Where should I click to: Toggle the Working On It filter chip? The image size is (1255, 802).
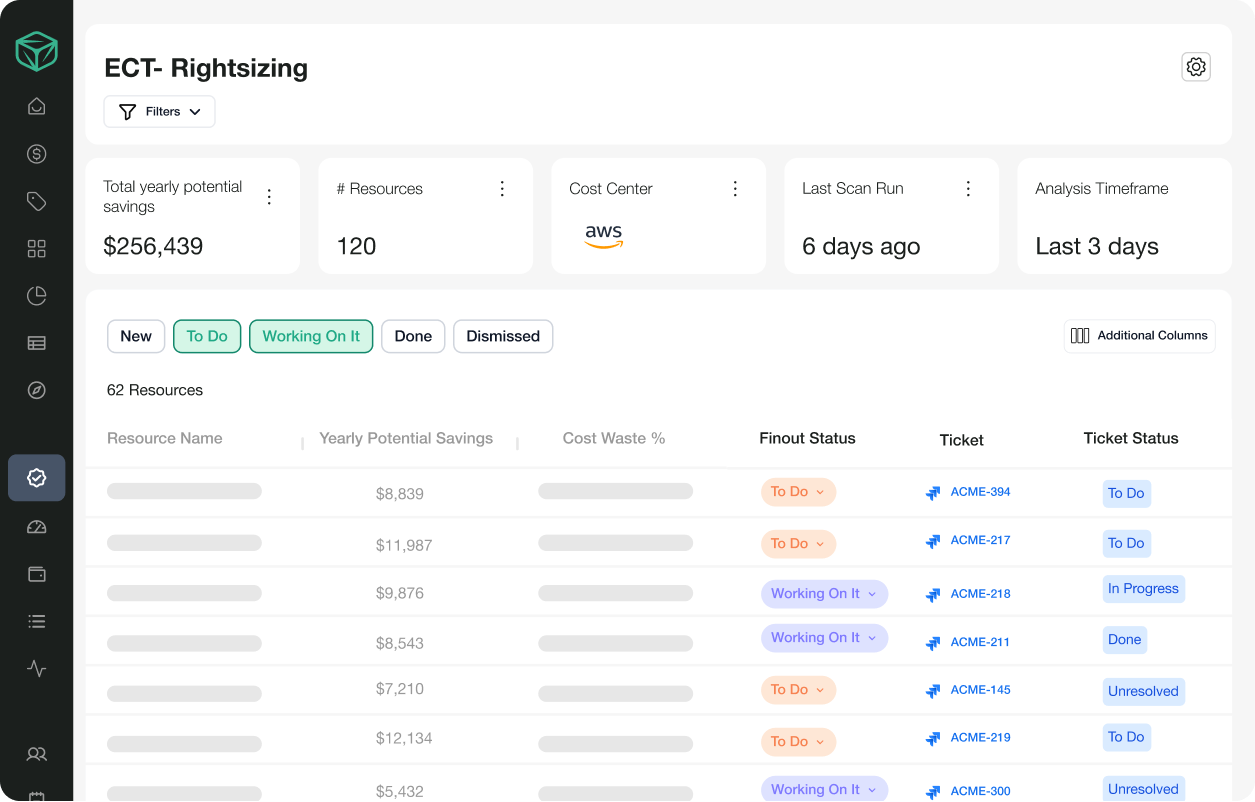click(x=311, y=336)
